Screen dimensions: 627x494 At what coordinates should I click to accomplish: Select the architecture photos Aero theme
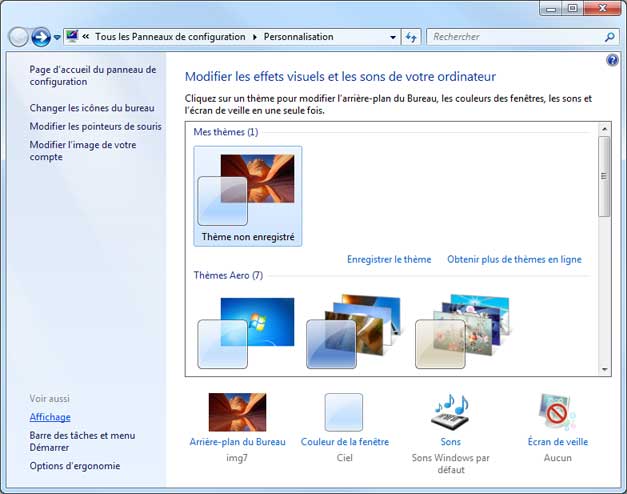tap(353, 332)
